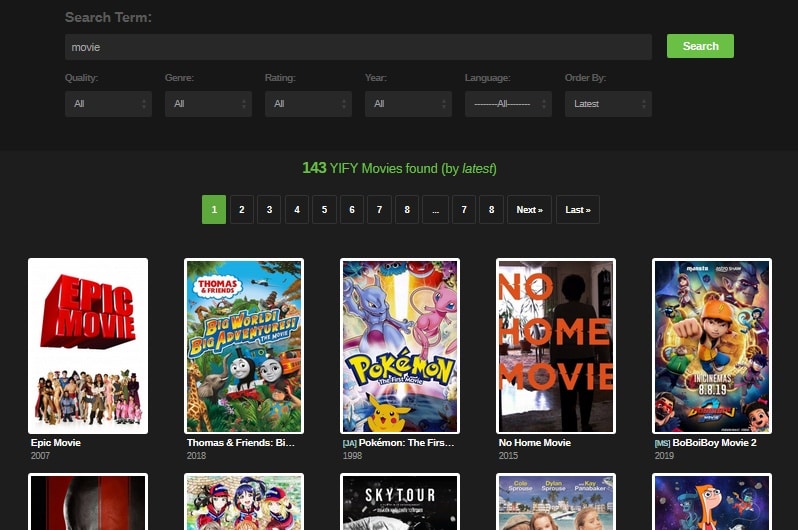The height and width of the screenshot is (530, 798).
Task: Open the Pokémon The First Movie poster
Action: [400, 346]
